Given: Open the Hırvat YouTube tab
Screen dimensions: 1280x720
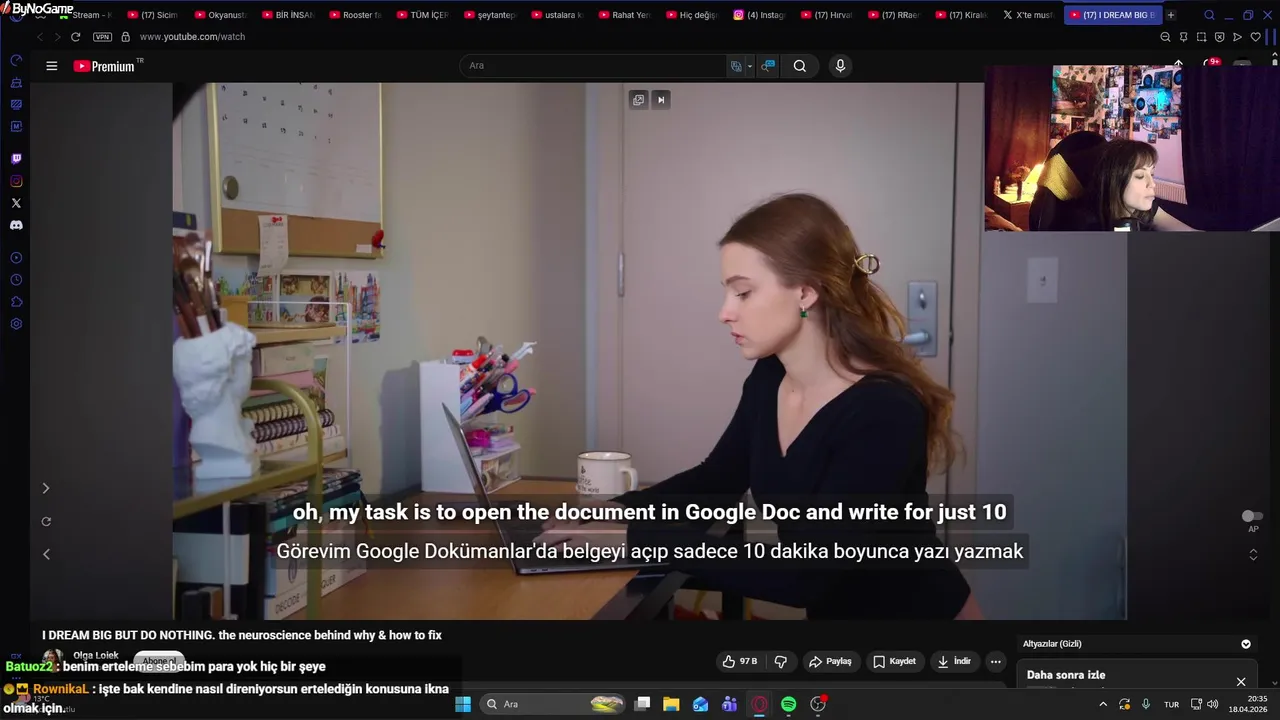Looking at the screenshot, I should coord(828,15).
